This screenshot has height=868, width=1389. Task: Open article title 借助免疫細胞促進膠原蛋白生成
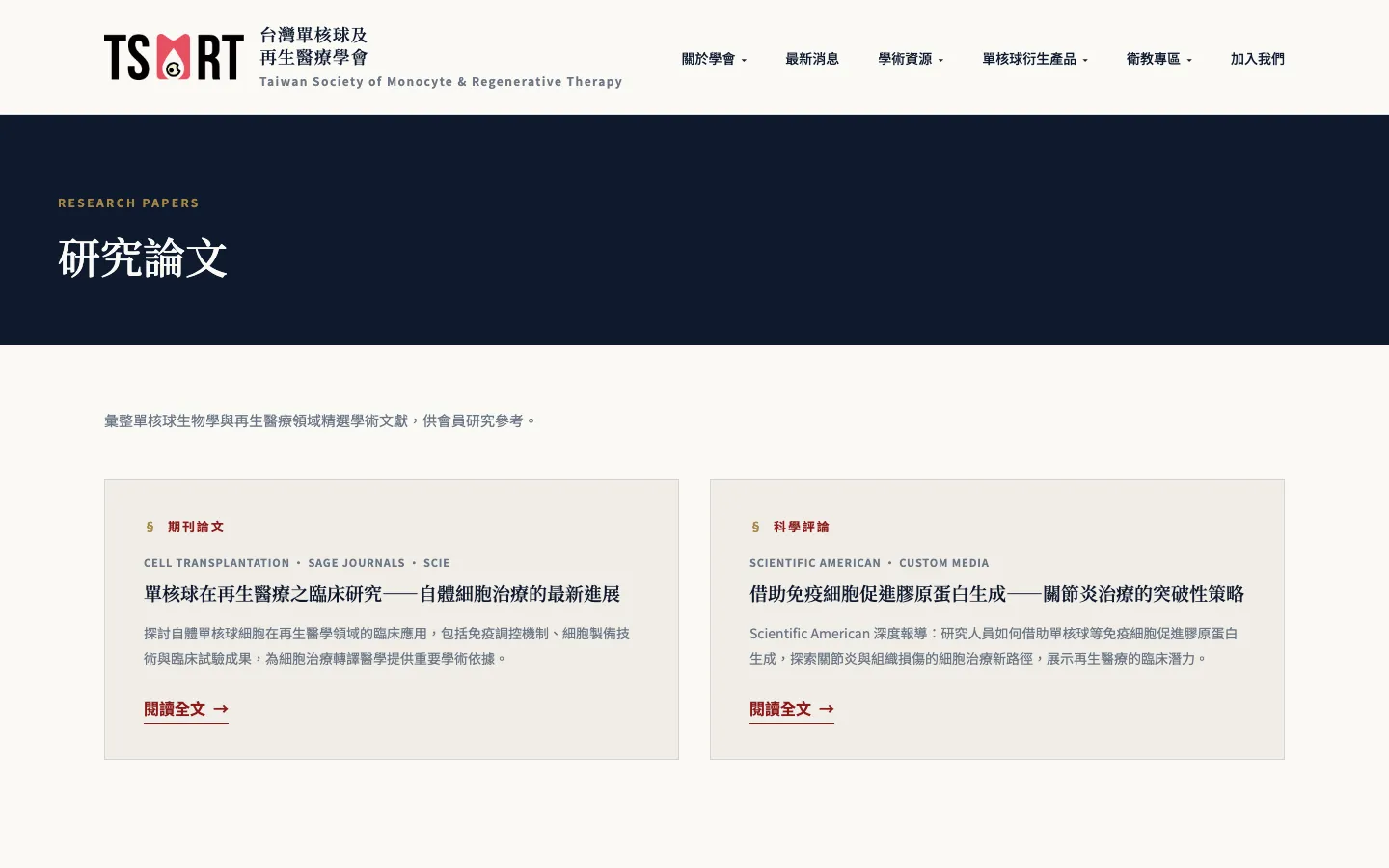tap(996, 594)
